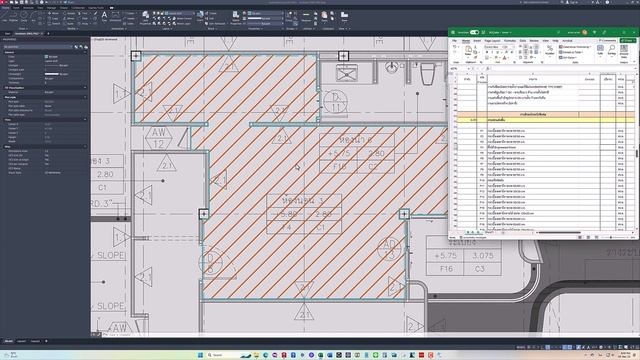Select the large Text tool
The width and height of the screenshot is (640, 360).
point(104,16)
